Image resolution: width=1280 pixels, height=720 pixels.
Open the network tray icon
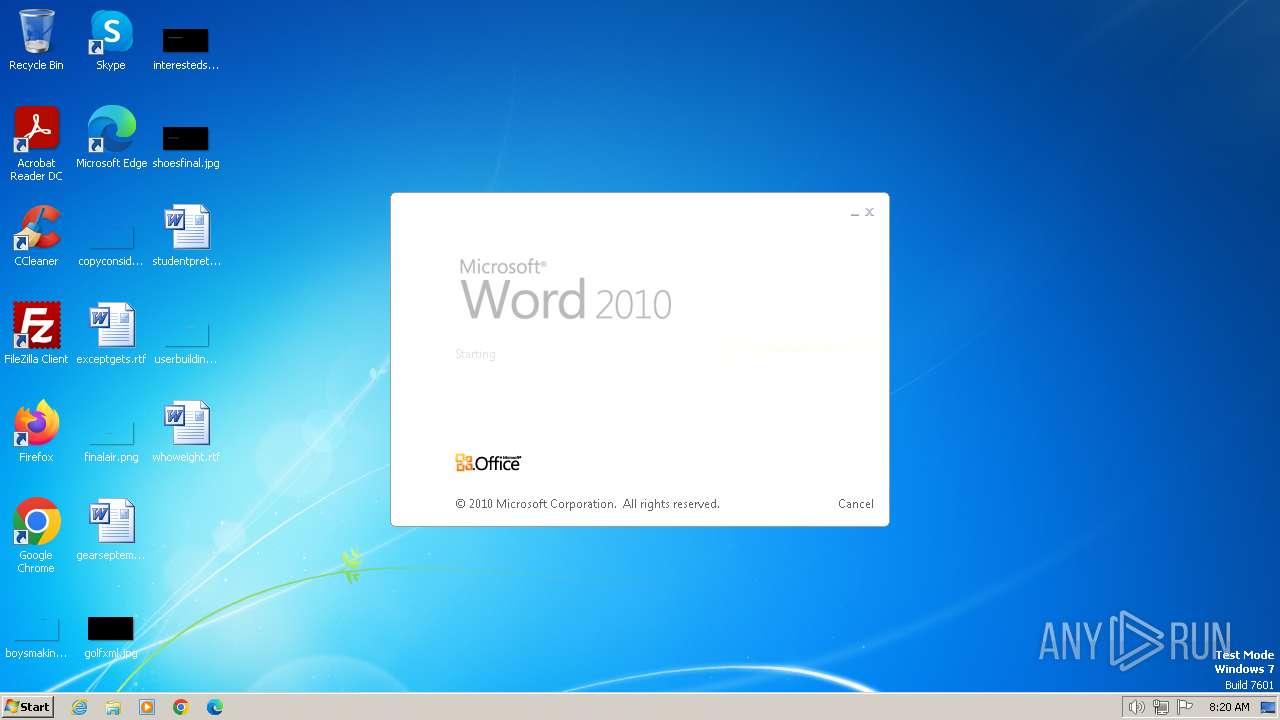tap(1161, 707)
